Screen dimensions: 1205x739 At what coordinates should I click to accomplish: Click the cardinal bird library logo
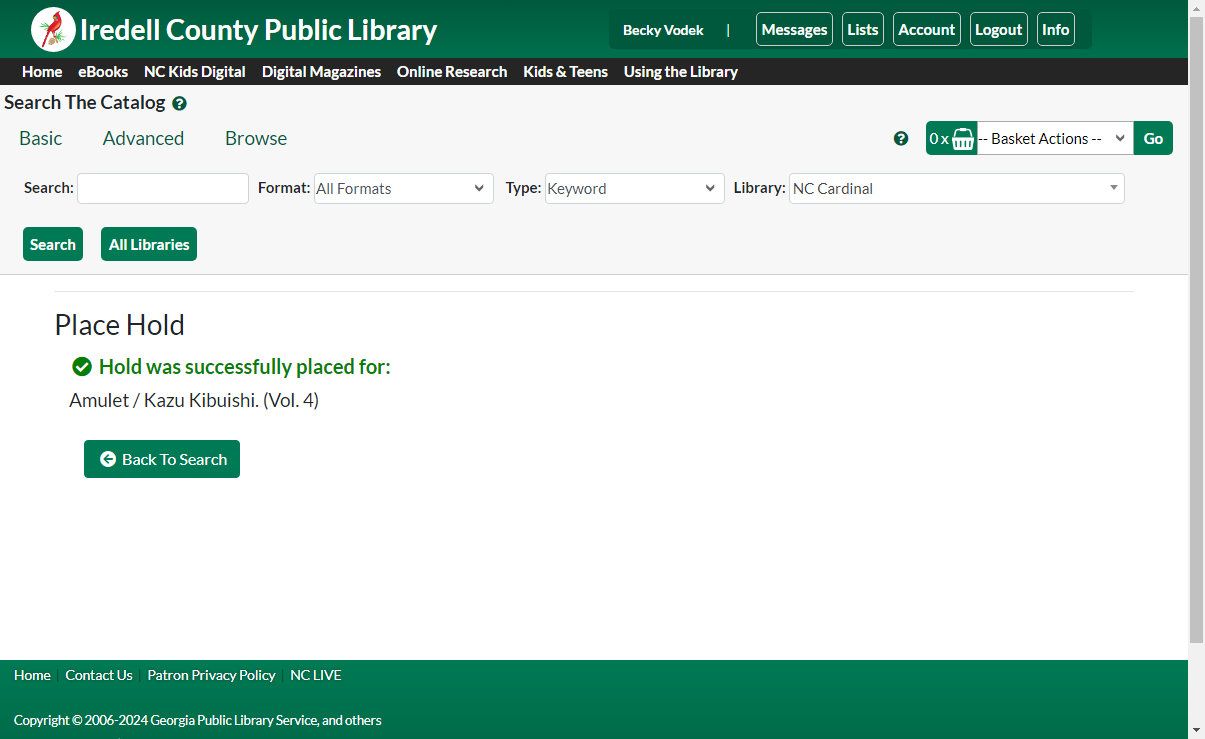pyautogui.click(x=53, y=29)
